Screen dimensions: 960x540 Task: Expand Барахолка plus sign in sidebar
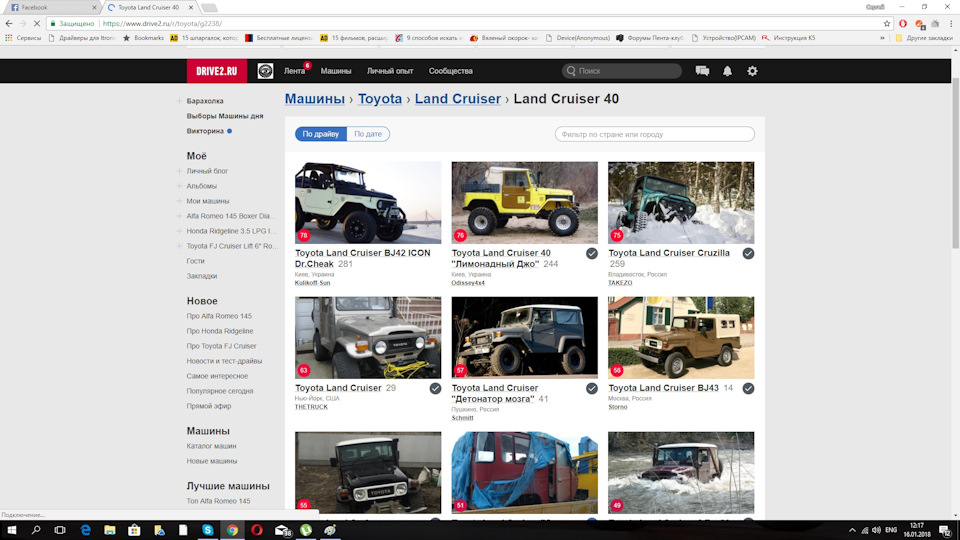pyautogui.click(x=179, y=101)
